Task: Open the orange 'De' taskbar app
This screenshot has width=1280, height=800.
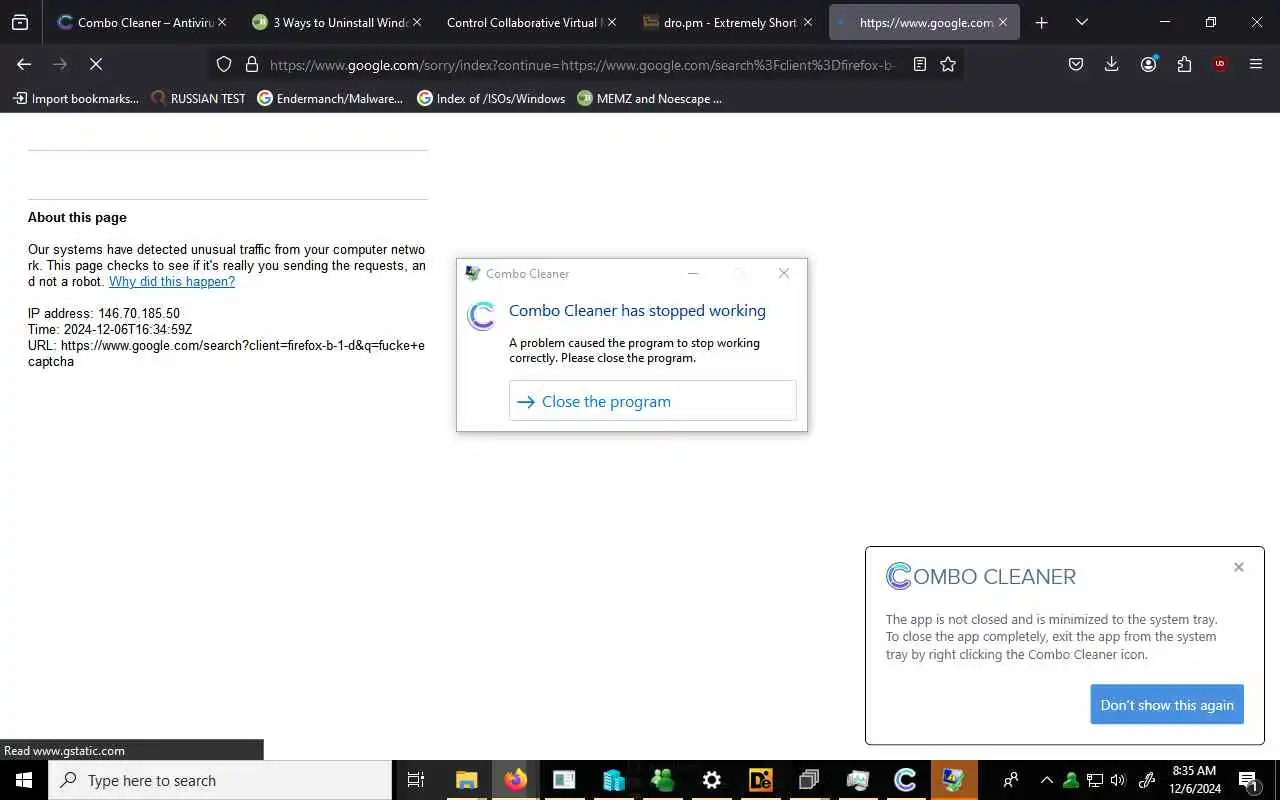Action: point(761,780)
